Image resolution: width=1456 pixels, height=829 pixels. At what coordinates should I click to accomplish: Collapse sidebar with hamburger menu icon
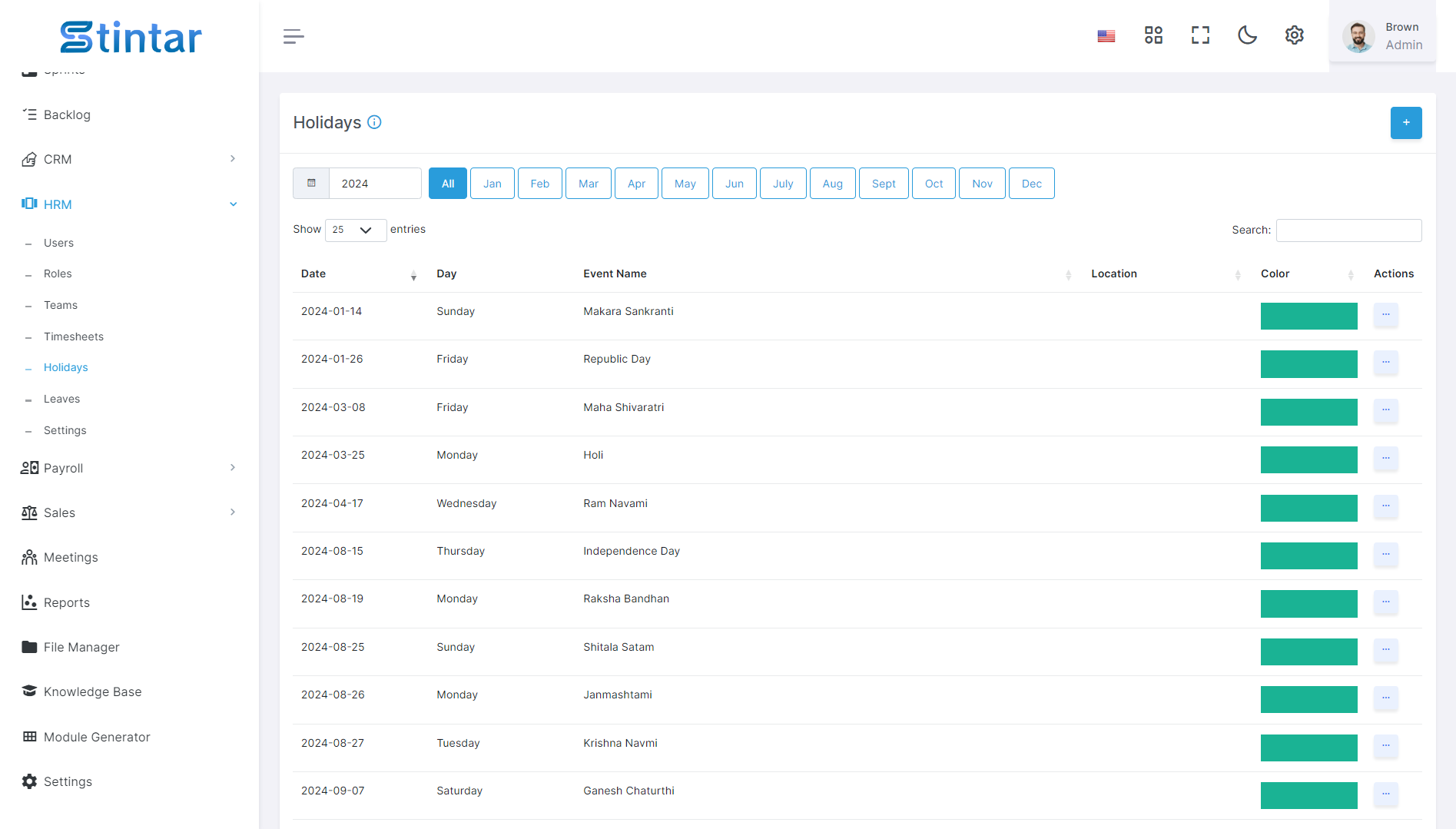pyautogui.click(x=294, y=36)
